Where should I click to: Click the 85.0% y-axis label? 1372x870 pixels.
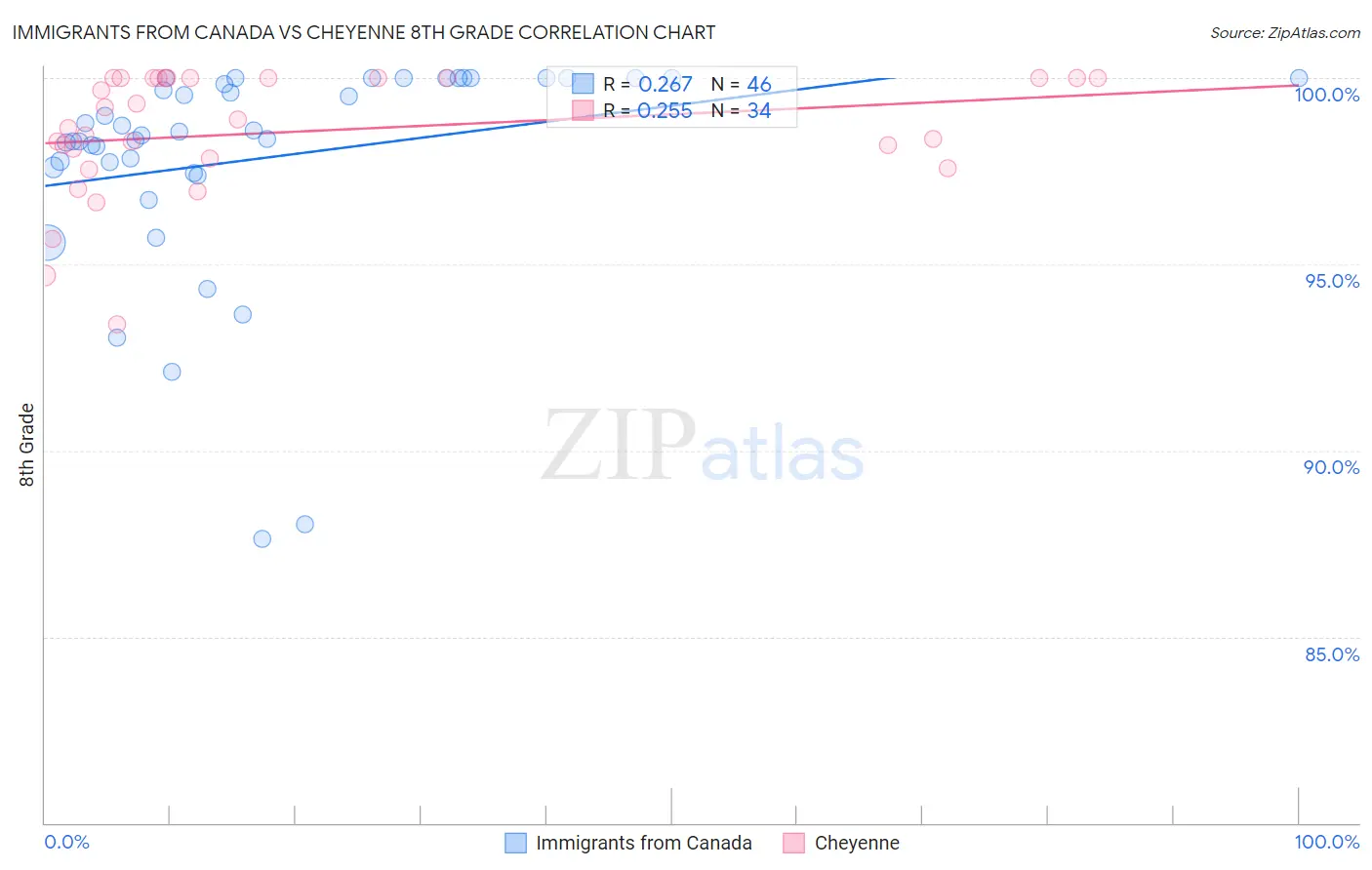(x=1332, y=654)
